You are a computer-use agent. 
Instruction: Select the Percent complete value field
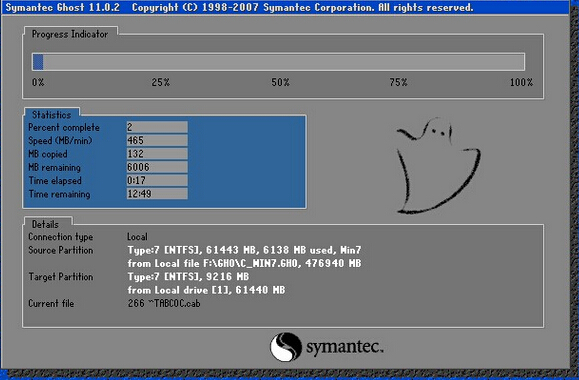click(157, 127)
